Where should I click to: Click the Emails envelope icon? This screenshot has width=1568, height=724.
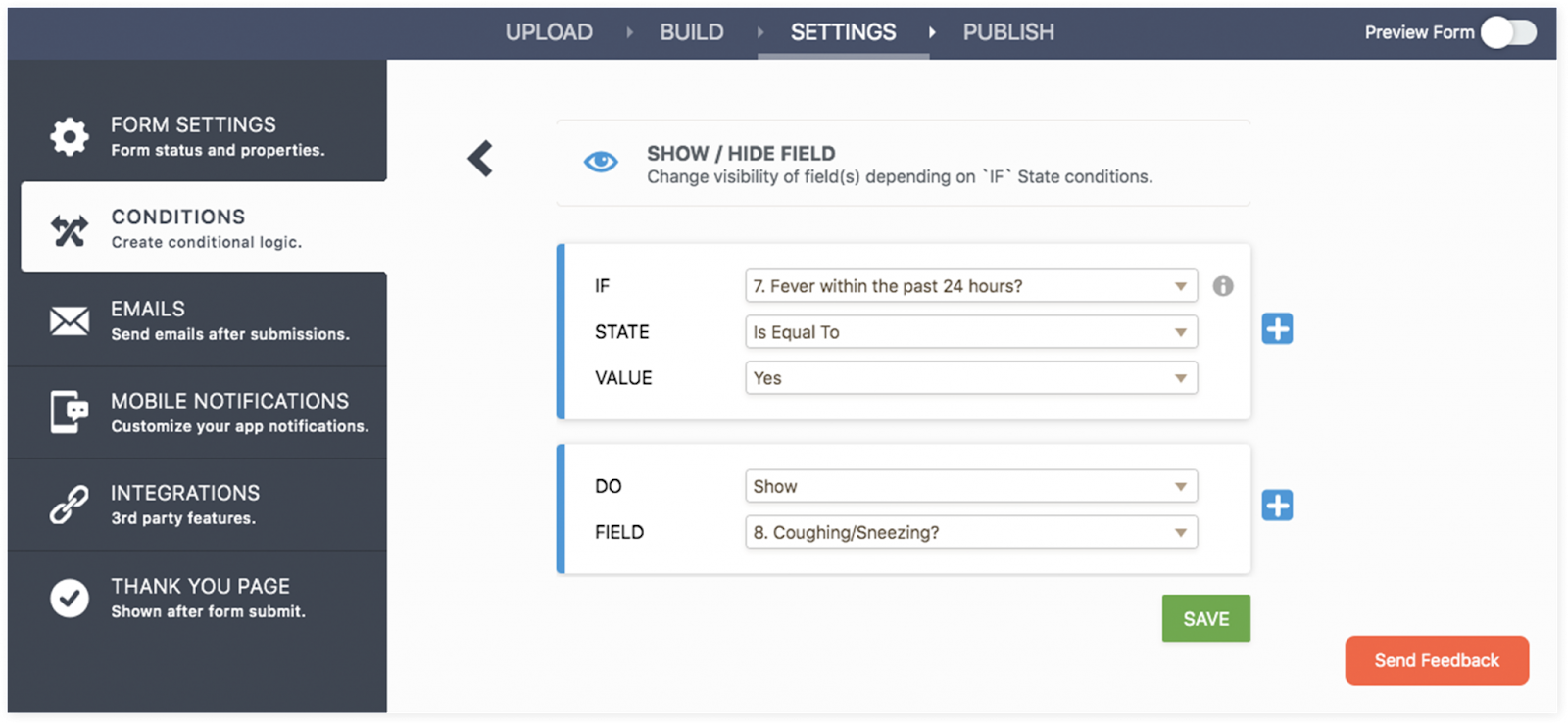tap(70, 320)
